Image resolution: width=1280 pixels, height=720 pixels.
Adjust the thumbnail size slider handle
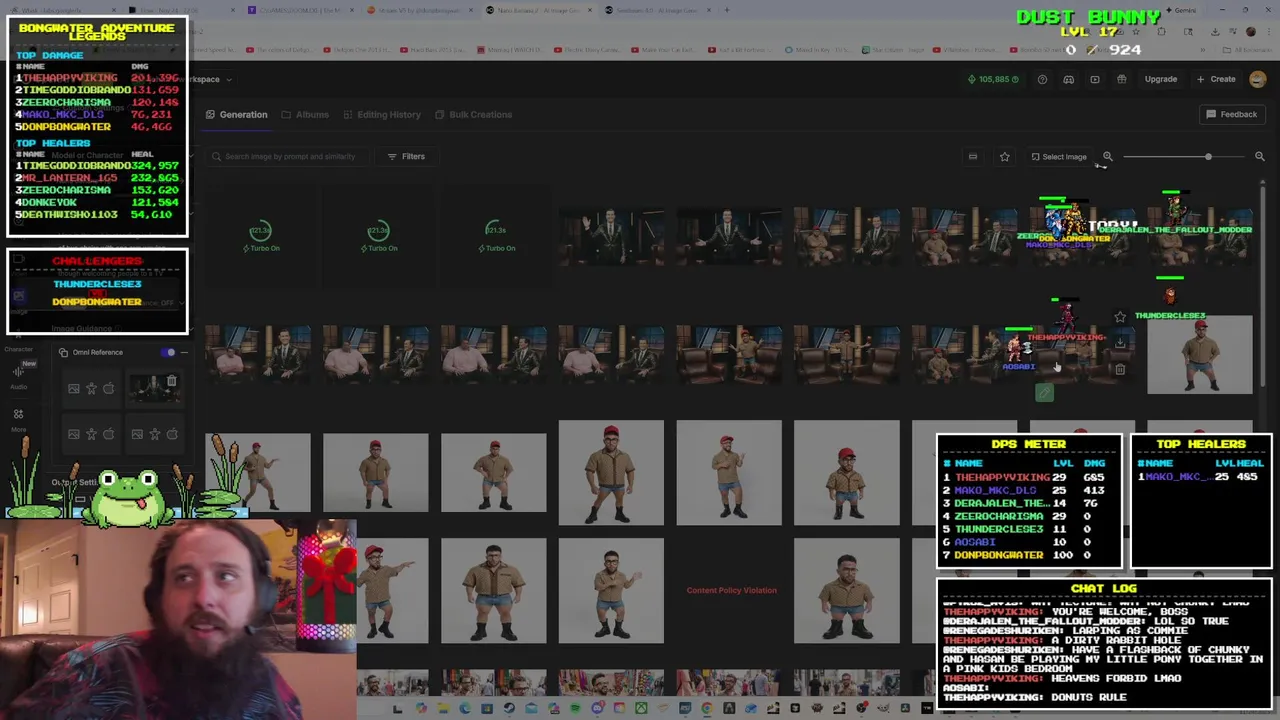click(1208, 156)
